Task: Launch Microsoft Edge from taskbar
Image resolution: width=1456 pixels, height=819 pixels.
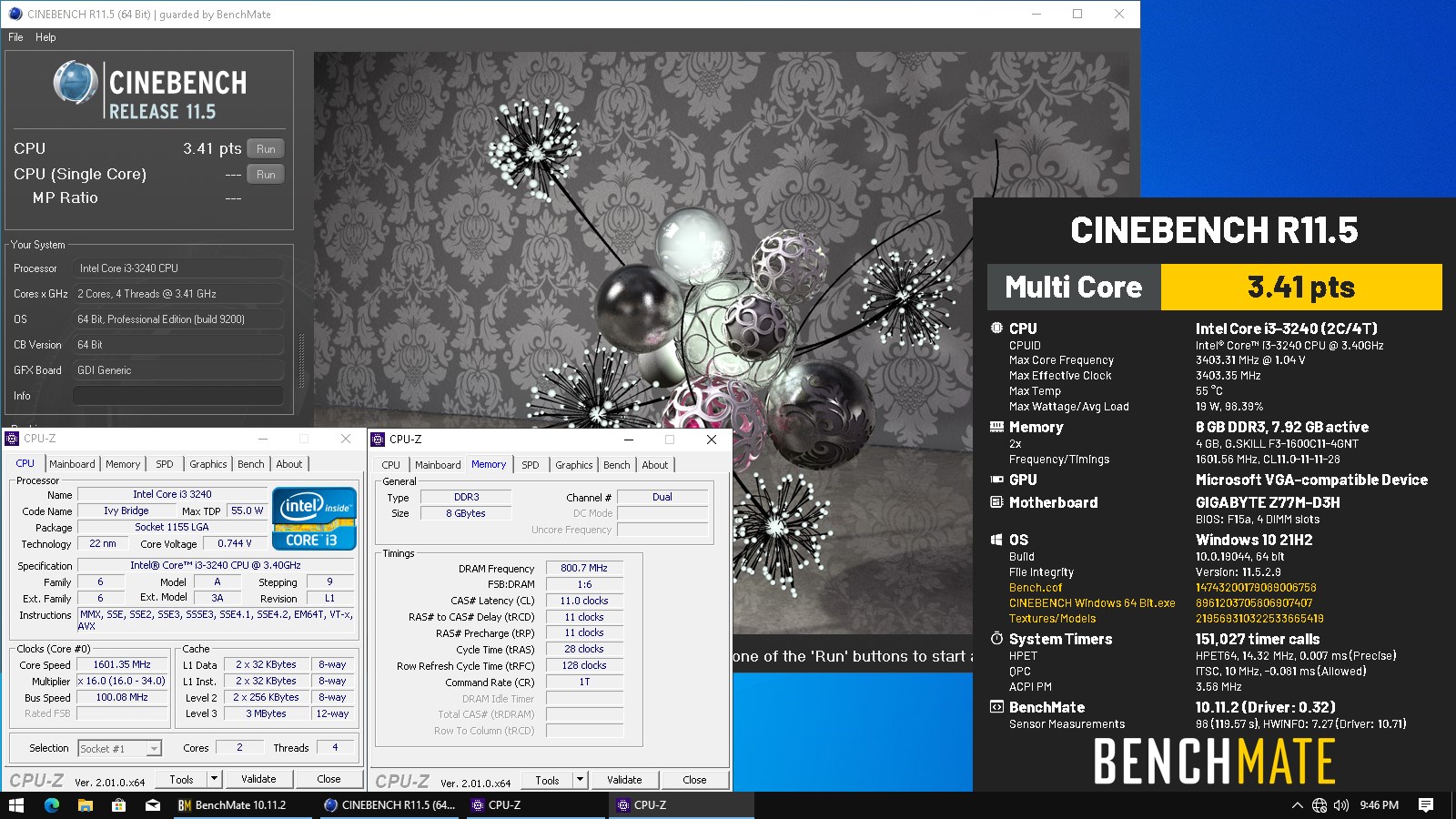Action: [x=51, y=805]
